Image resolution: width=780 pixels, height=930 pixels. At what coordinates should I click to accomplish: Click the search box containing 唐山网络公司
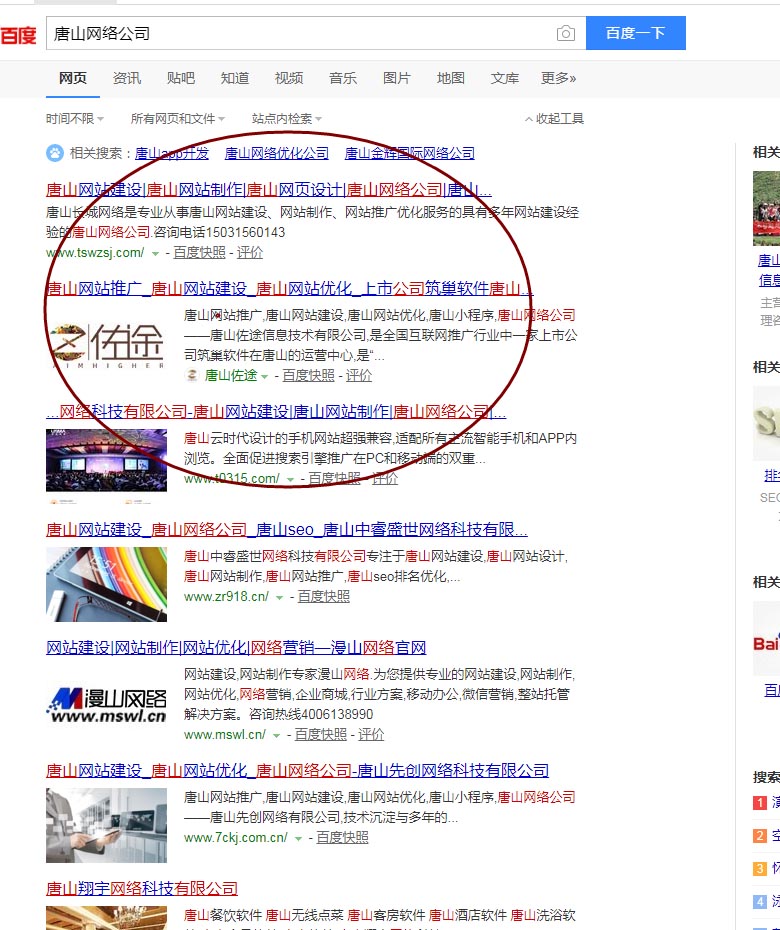click(300, 34)
